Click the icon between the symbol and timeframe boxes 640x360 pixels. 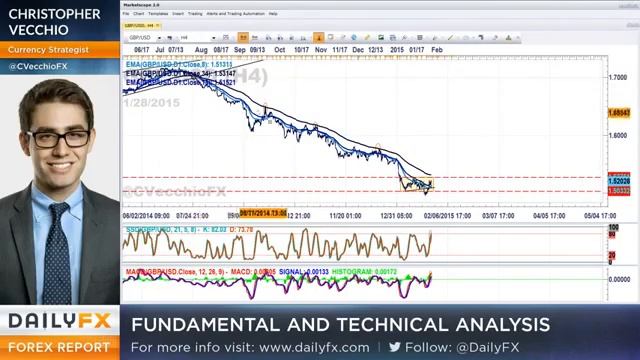coord(170,38)
